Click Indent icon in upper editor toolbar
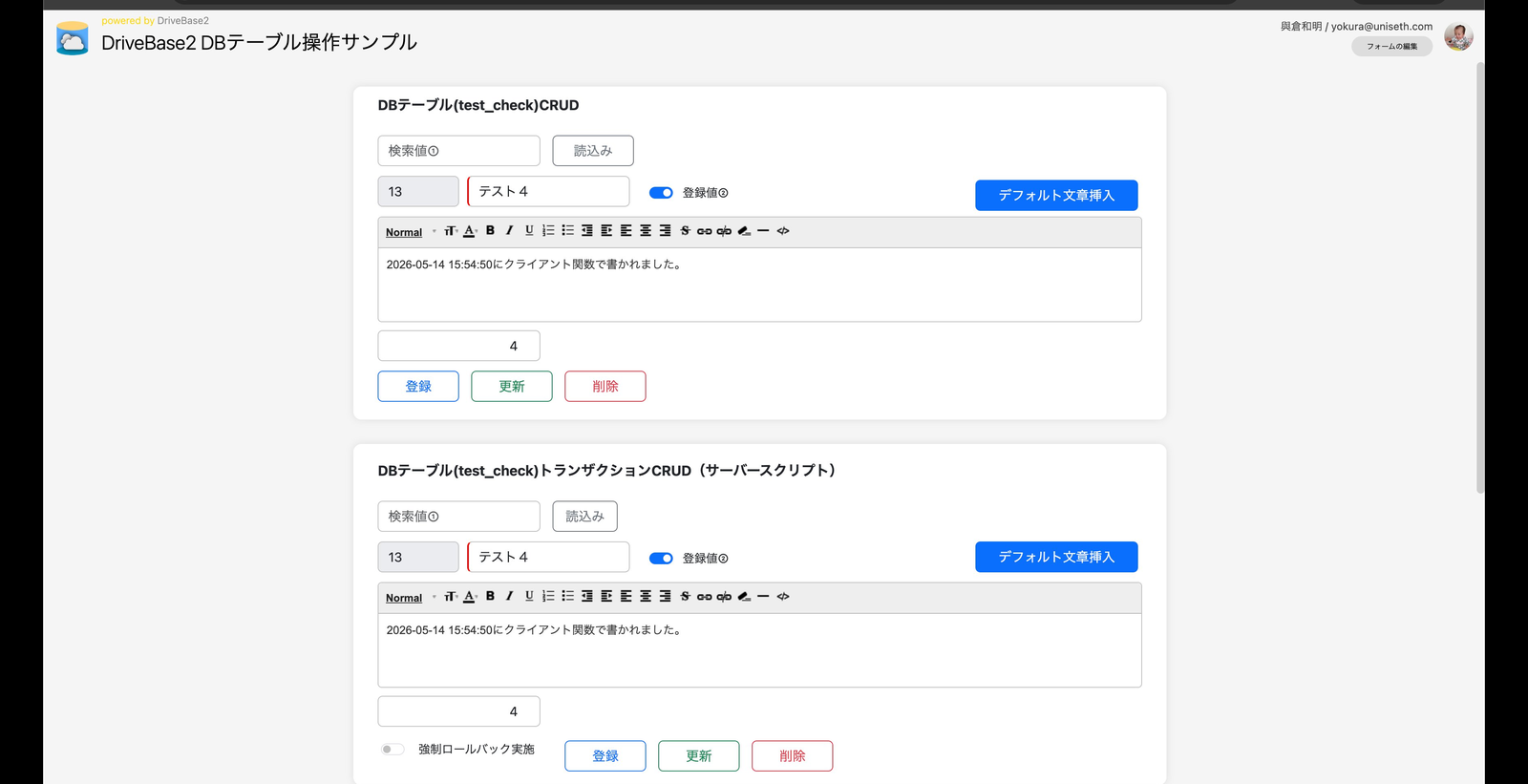The width and height of the screenshot is (1528, 784). pyautogui.click(x=606, y=230)
